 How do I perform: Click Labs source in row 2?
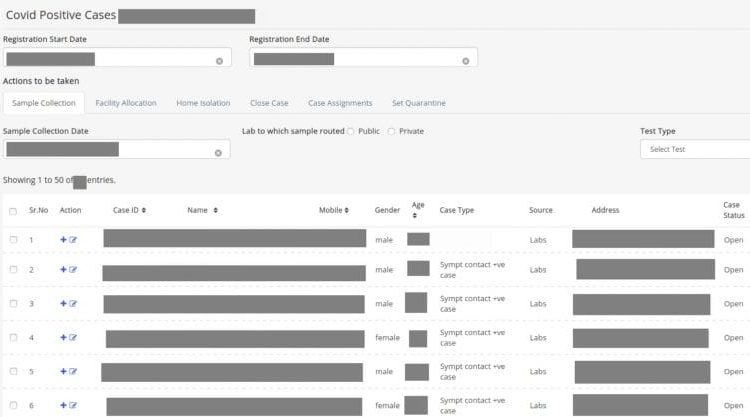538,270
